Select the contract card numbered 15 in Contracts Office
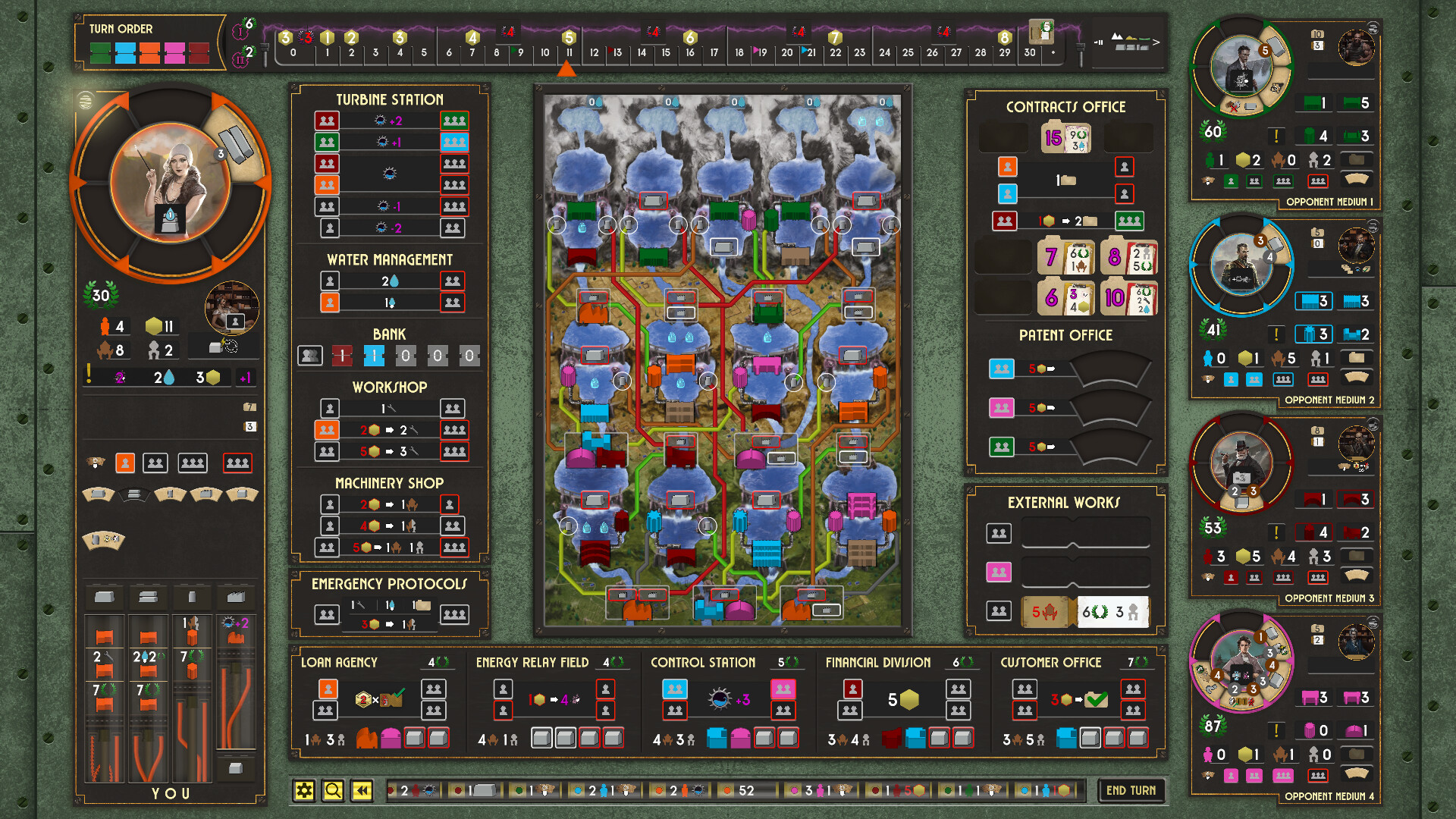This screenshot has width=1456, height=819. pyautogui.click(x=1066, y=137)
